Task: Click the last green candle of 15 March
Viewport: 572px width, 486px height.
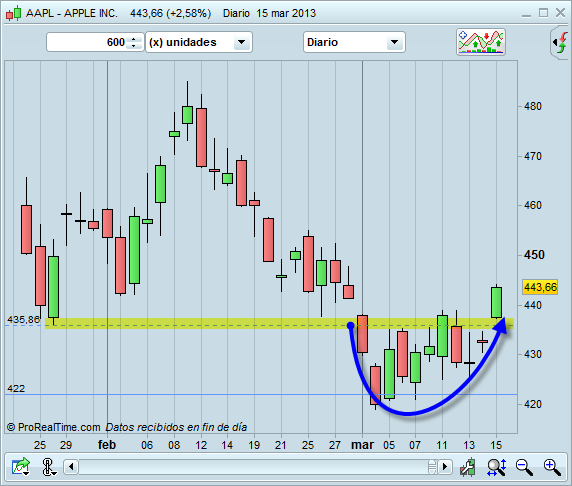Action: point(496,302)
